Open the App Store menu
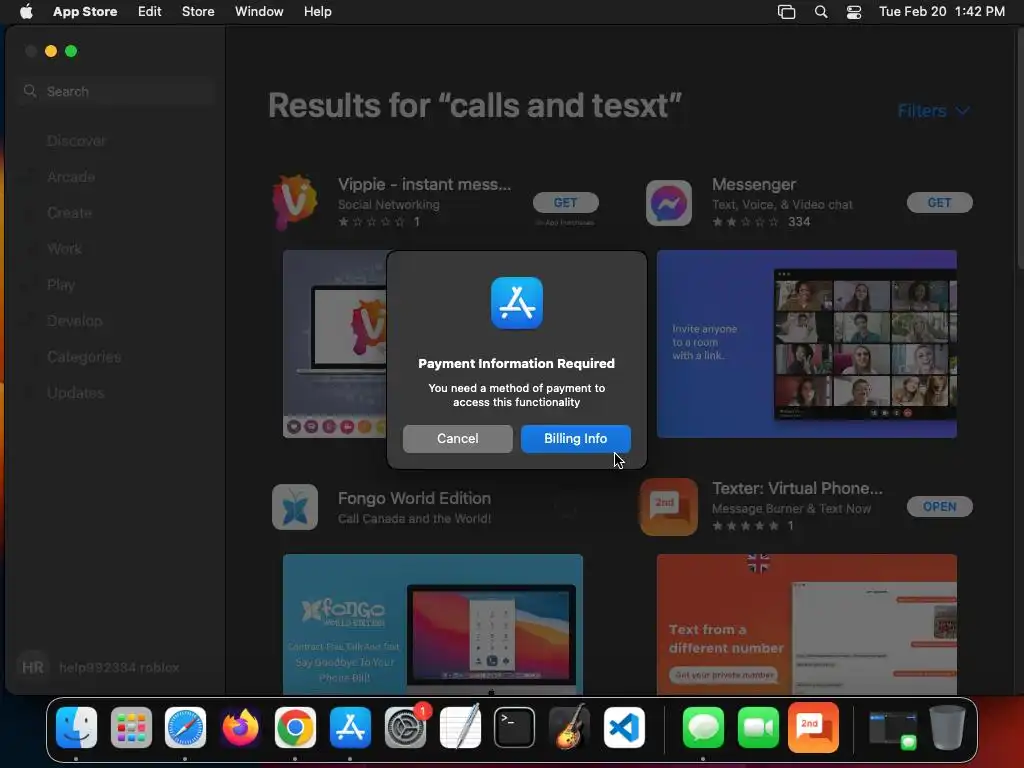 pyautogui.click(x=85, y=12)
